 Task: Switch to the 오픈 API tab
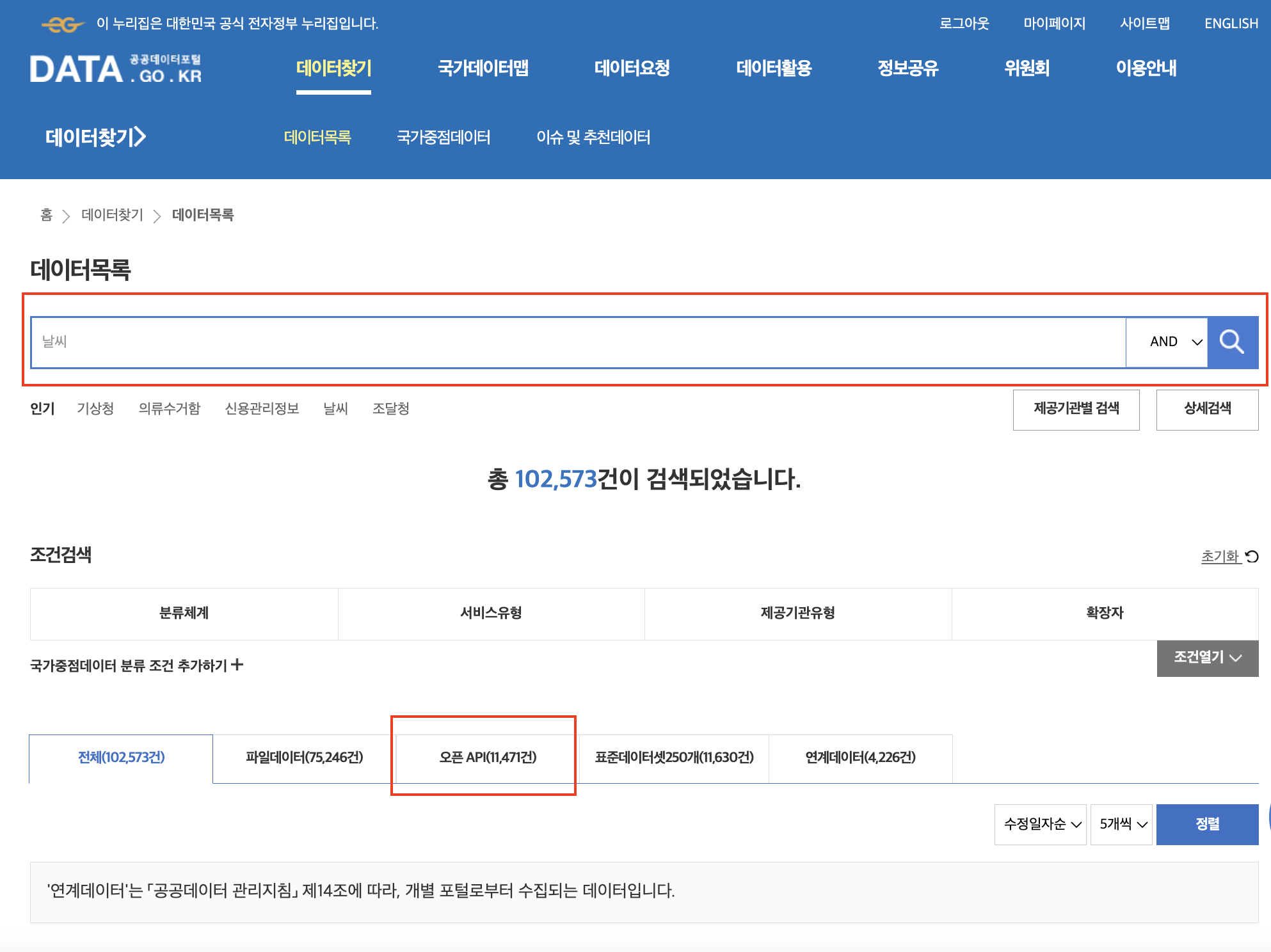pos(487,758)
